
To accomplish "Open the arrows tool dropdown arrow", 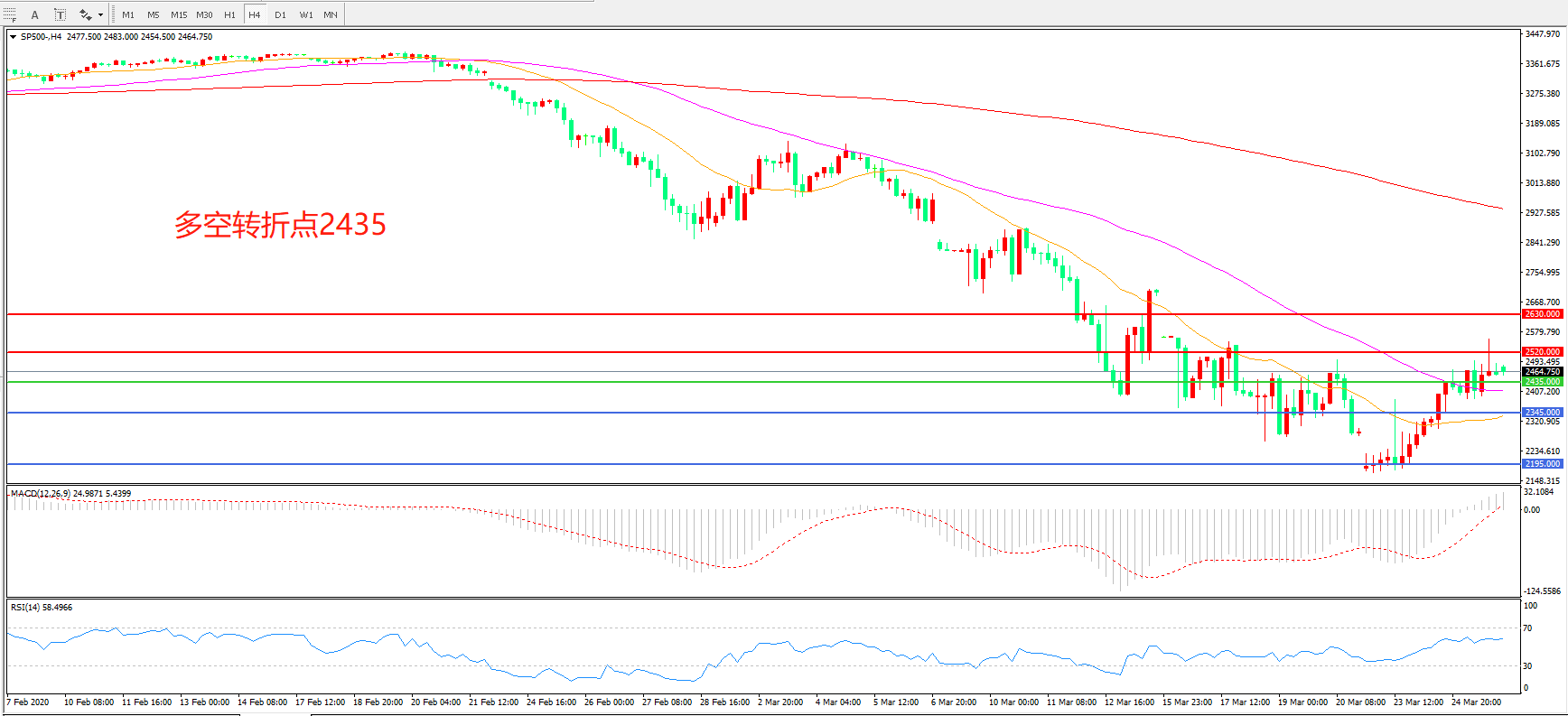I will [100, 14].
